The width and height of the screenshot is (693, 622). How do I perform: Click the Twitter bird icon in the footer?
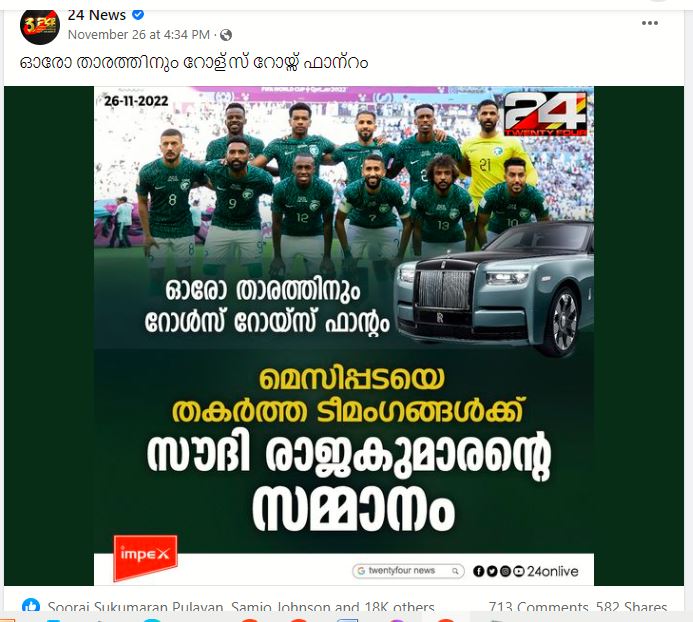pos(491,571)
